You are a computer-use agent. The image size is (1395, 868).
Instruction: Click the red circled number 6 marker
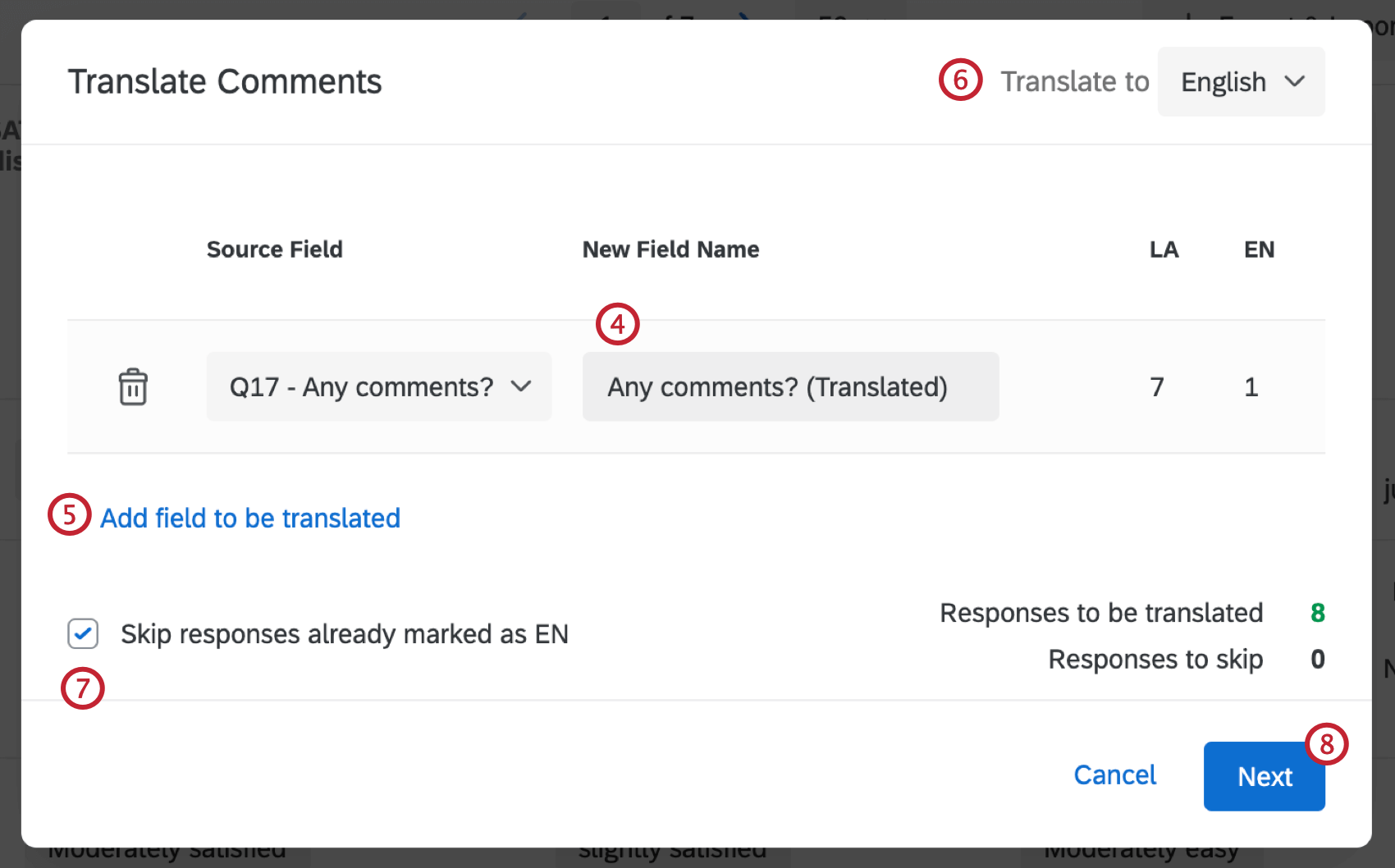(x=960, y=80)
